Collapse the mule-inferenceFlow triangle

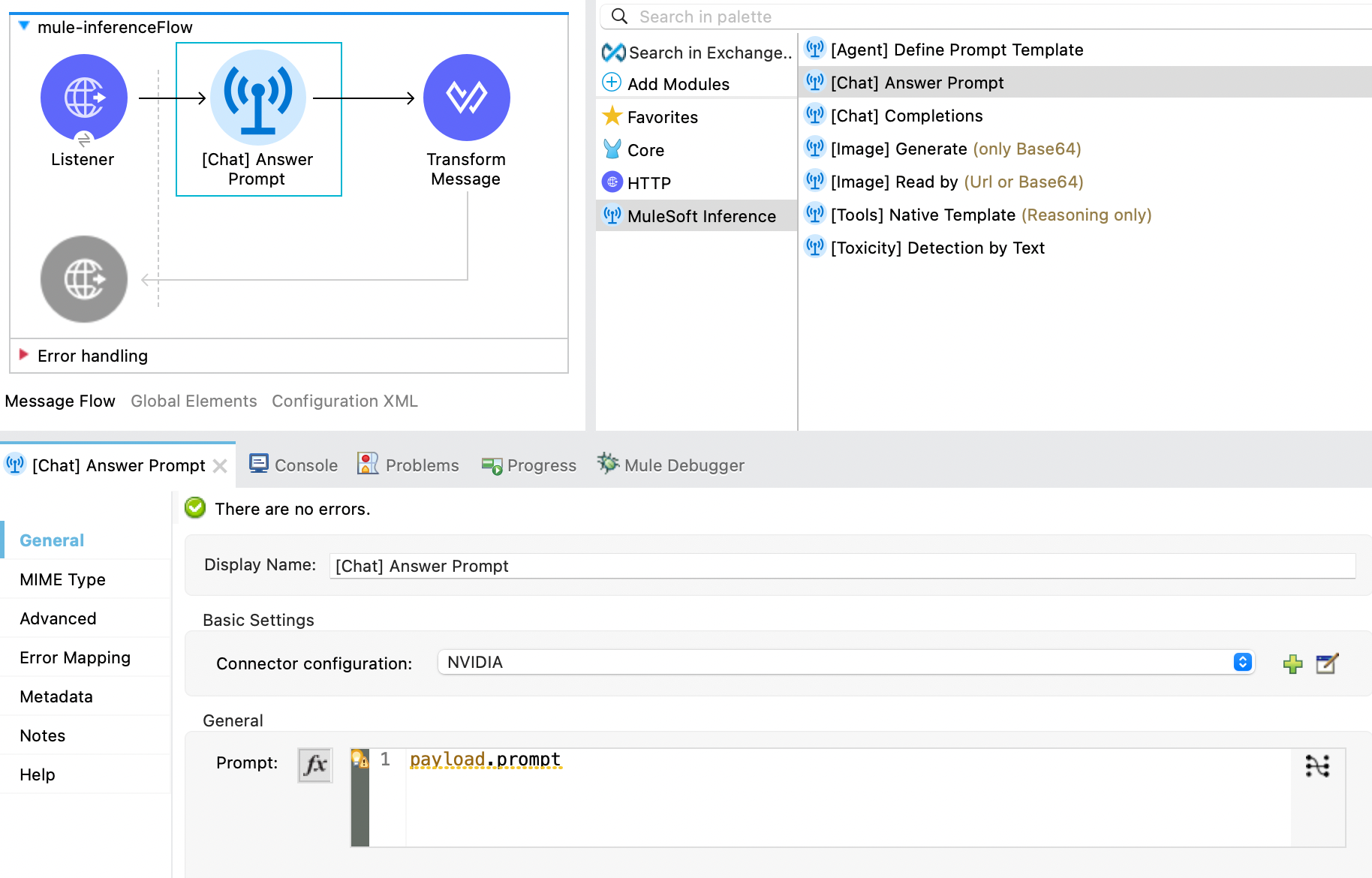click(x=24, y=26)
